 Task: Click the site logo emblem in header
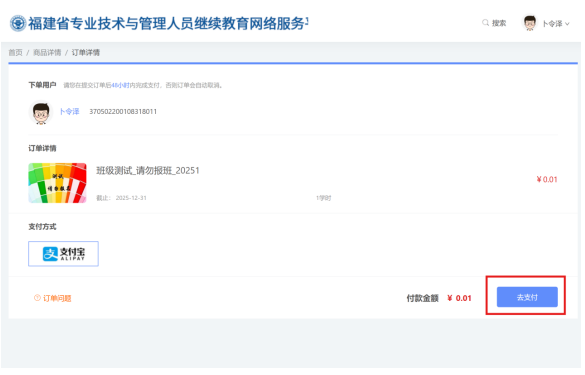point(18,23)
